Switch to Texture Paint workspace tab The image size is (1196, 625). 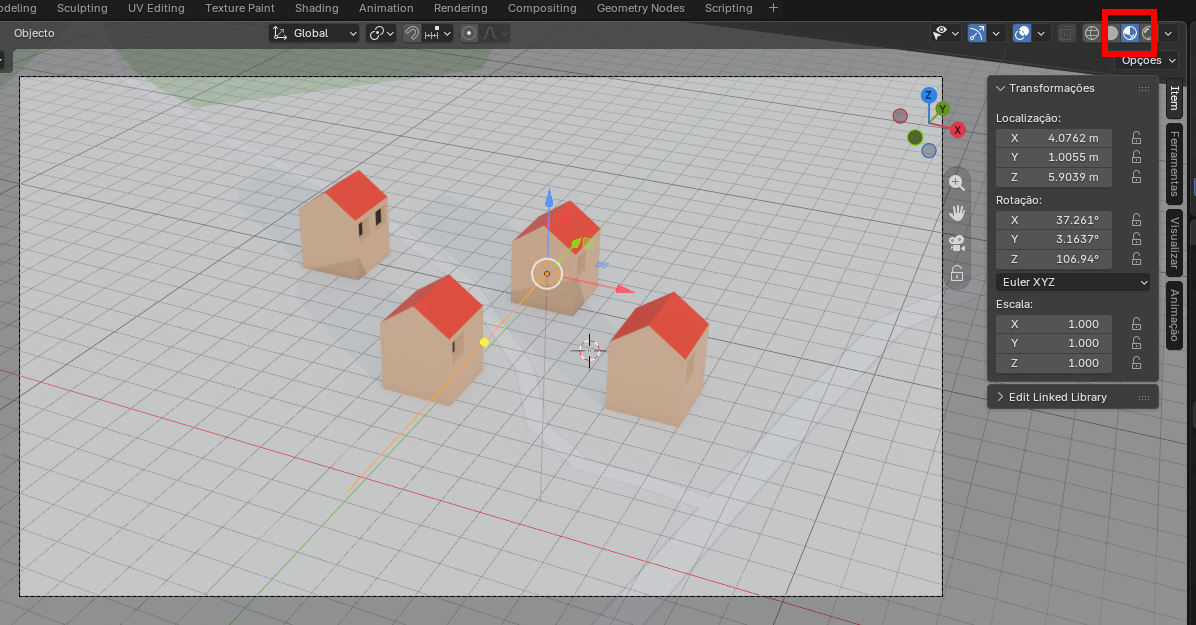(x=240, y=8)
